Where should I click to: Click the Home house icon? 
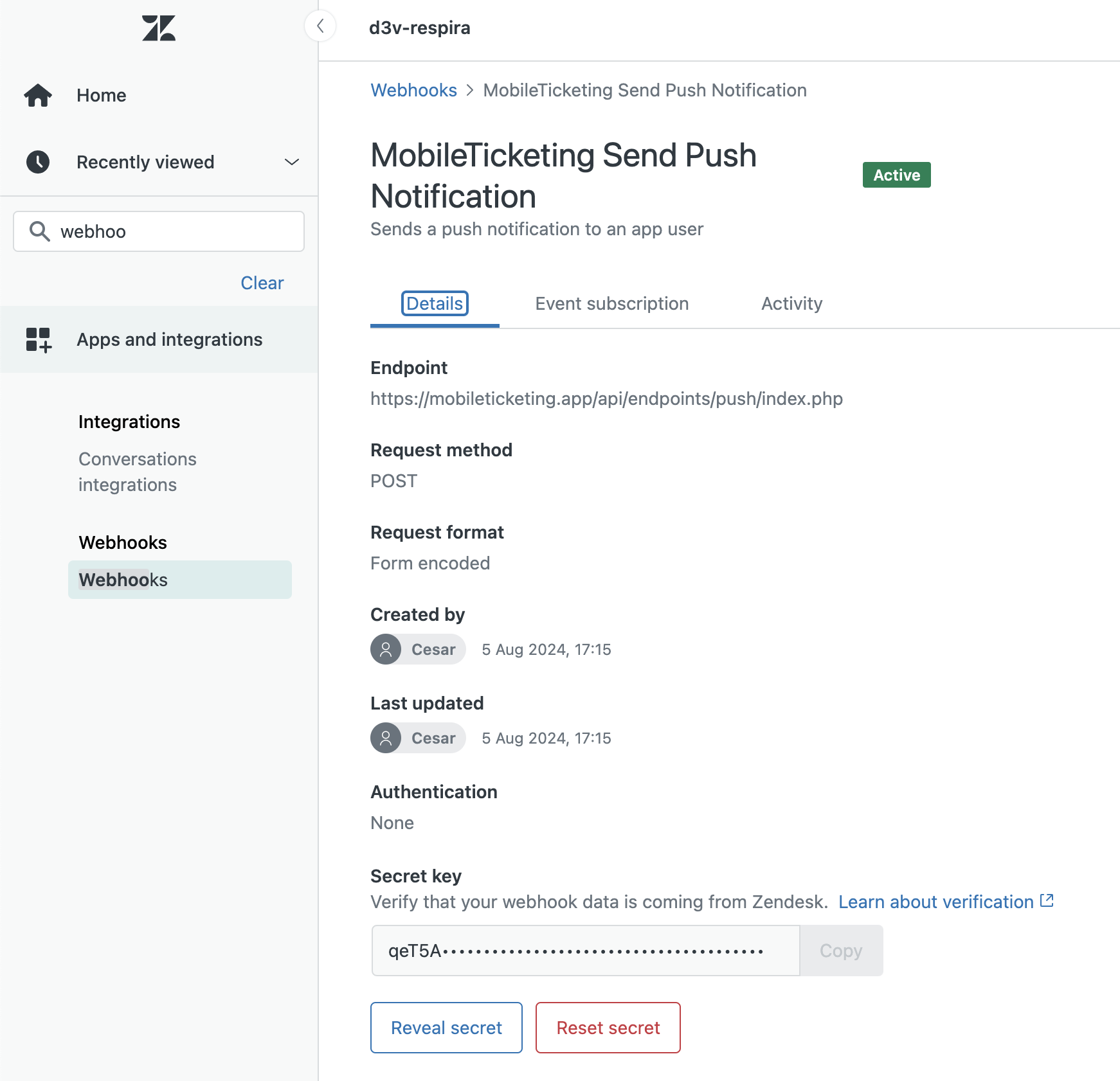[x=38, y=96]
